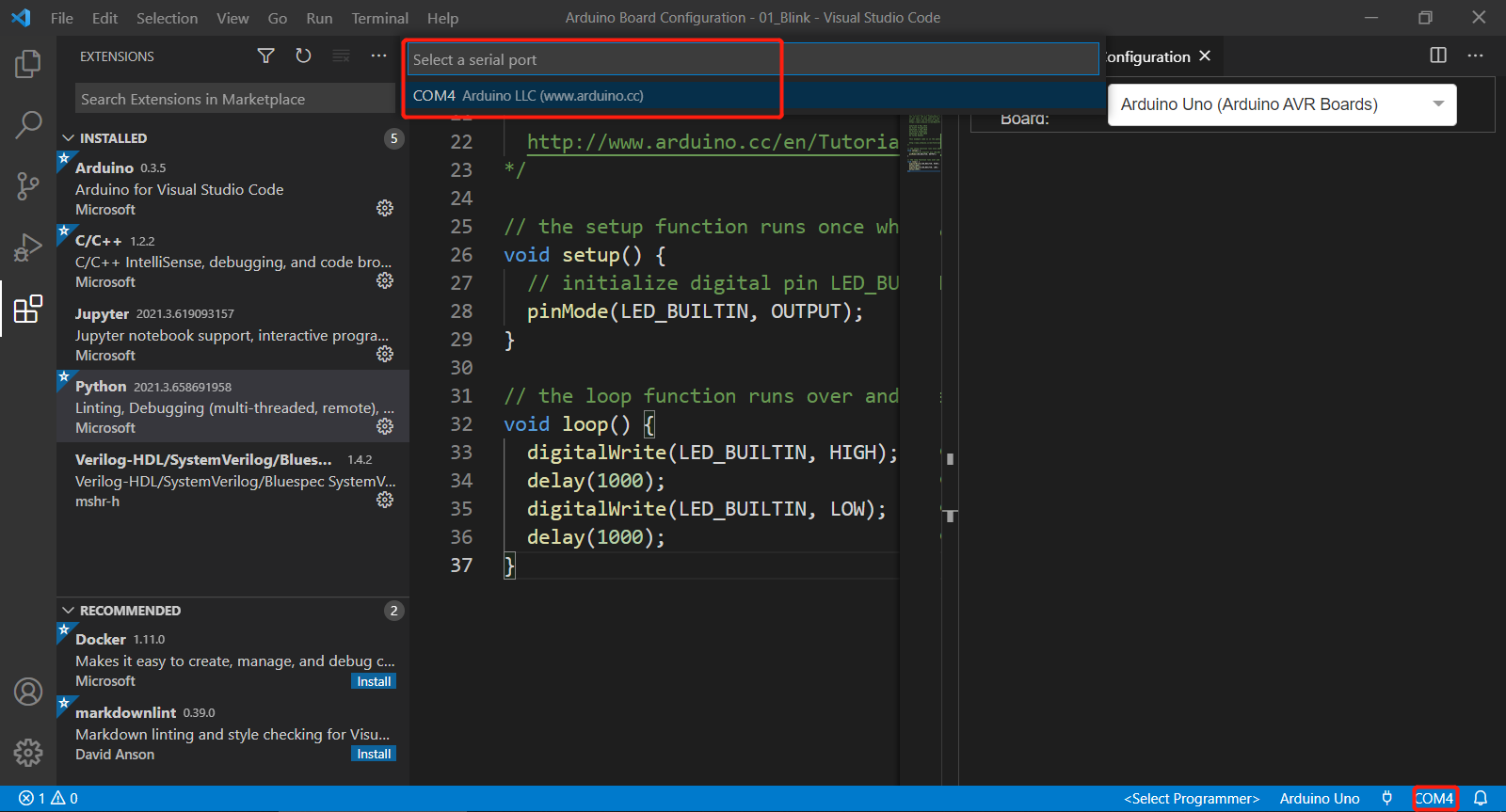Open the Run and Debug view
The height and width of the screenshot is (812, 1506).
[x=28, y=247]
